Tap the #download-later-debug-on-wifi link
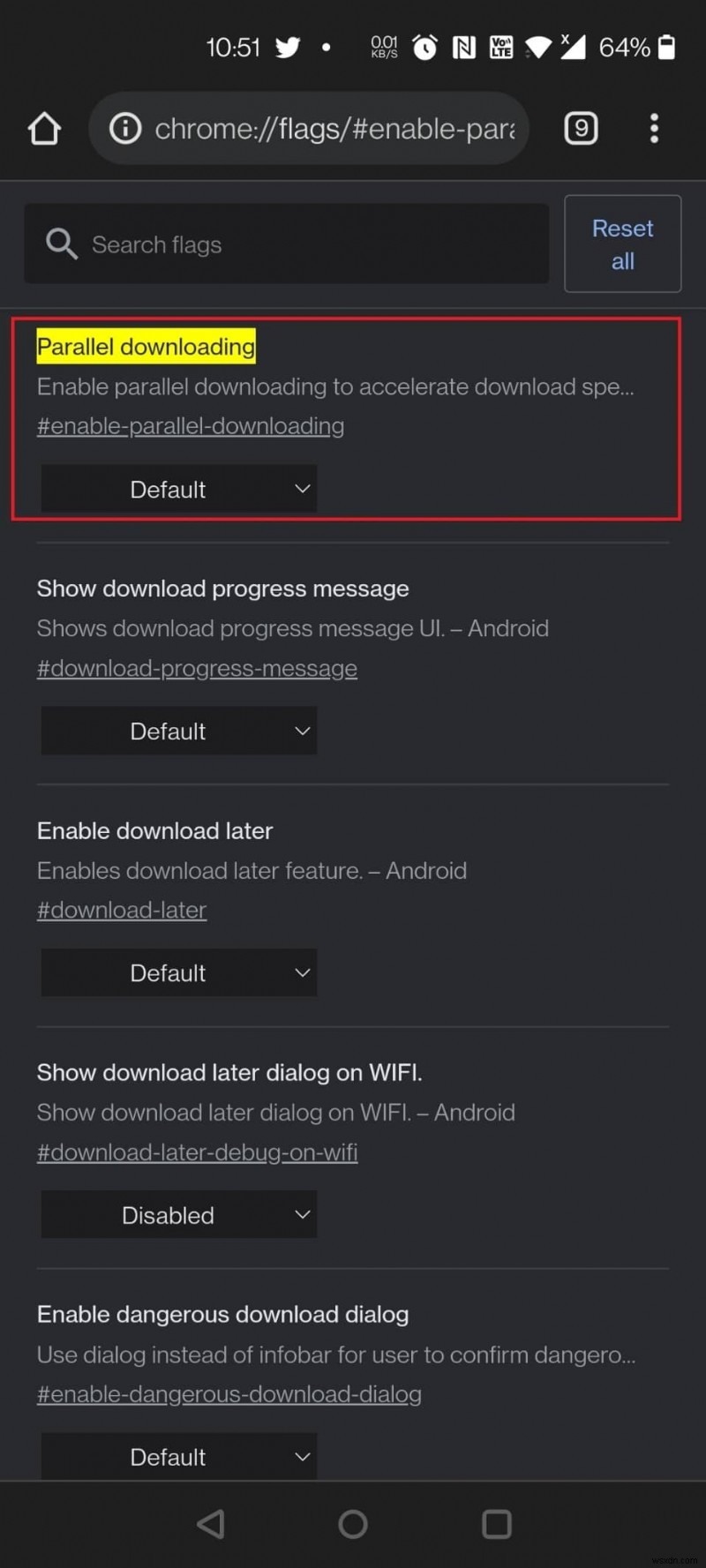This screenshot has width=706, height=1568. [197, 1152]
